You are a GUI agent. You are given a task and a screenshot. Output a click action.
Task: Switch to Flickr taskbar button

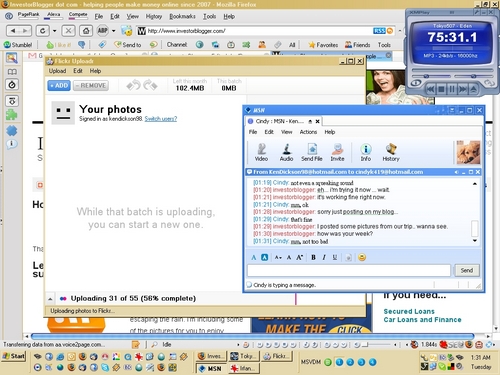coord(277,356)
